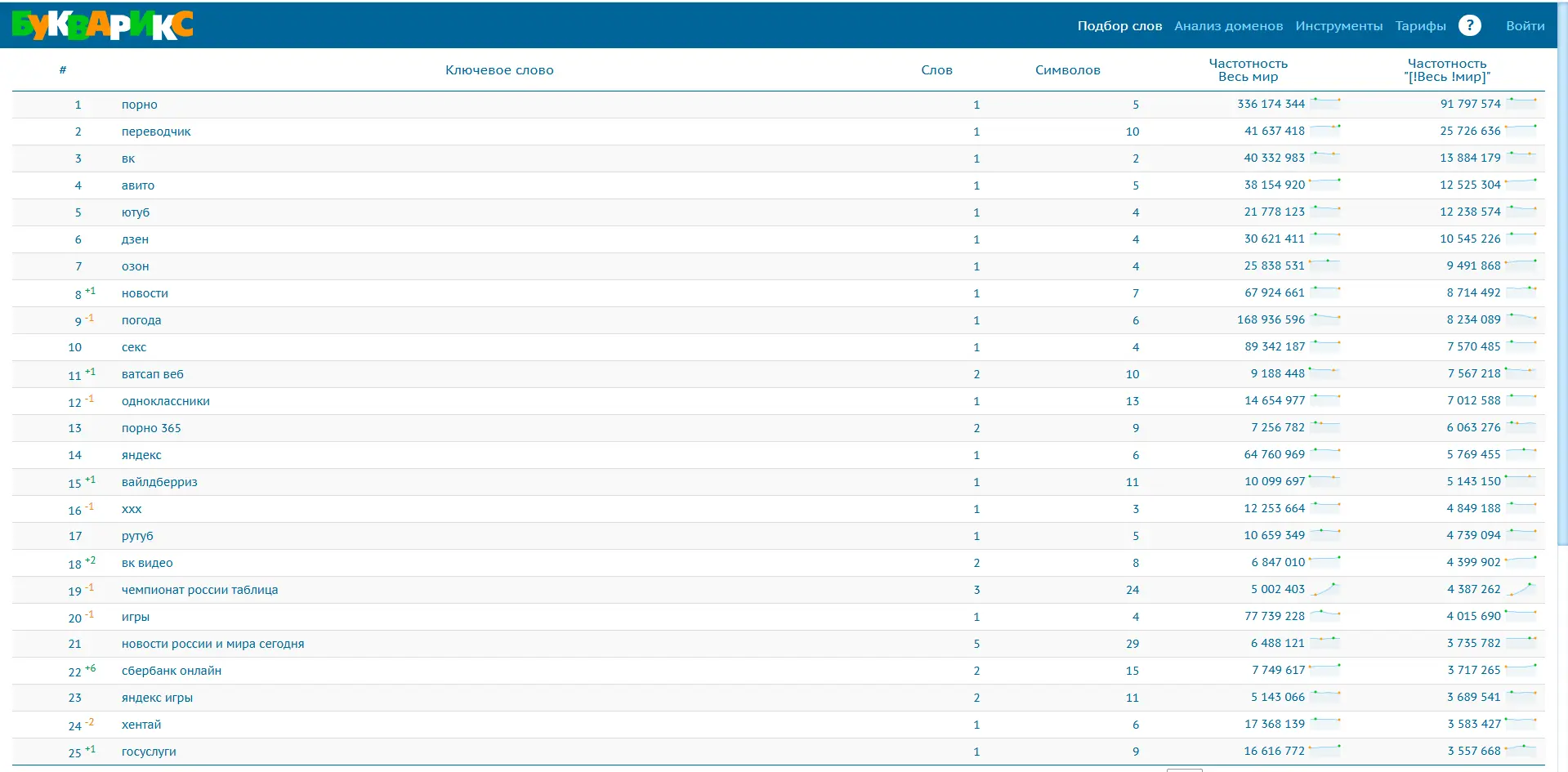The image size is (1568, 772).
Task: Show вк world frequency sparkline chart
Action: pos(1325,158)
